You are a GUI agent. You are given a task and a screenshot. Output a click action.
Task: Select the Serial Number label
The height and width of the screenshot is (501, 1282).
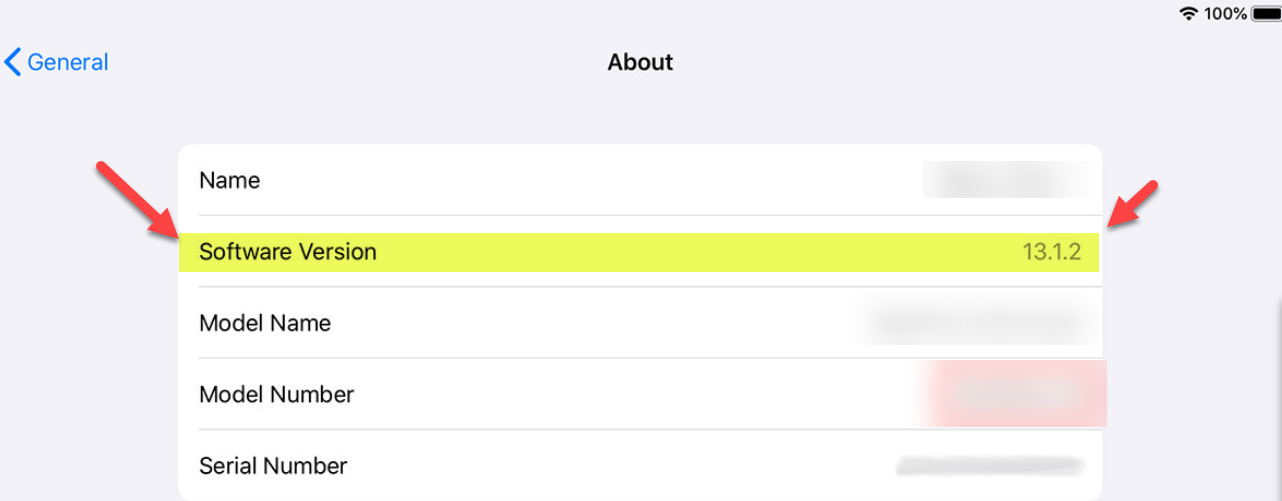pos(273,466)
